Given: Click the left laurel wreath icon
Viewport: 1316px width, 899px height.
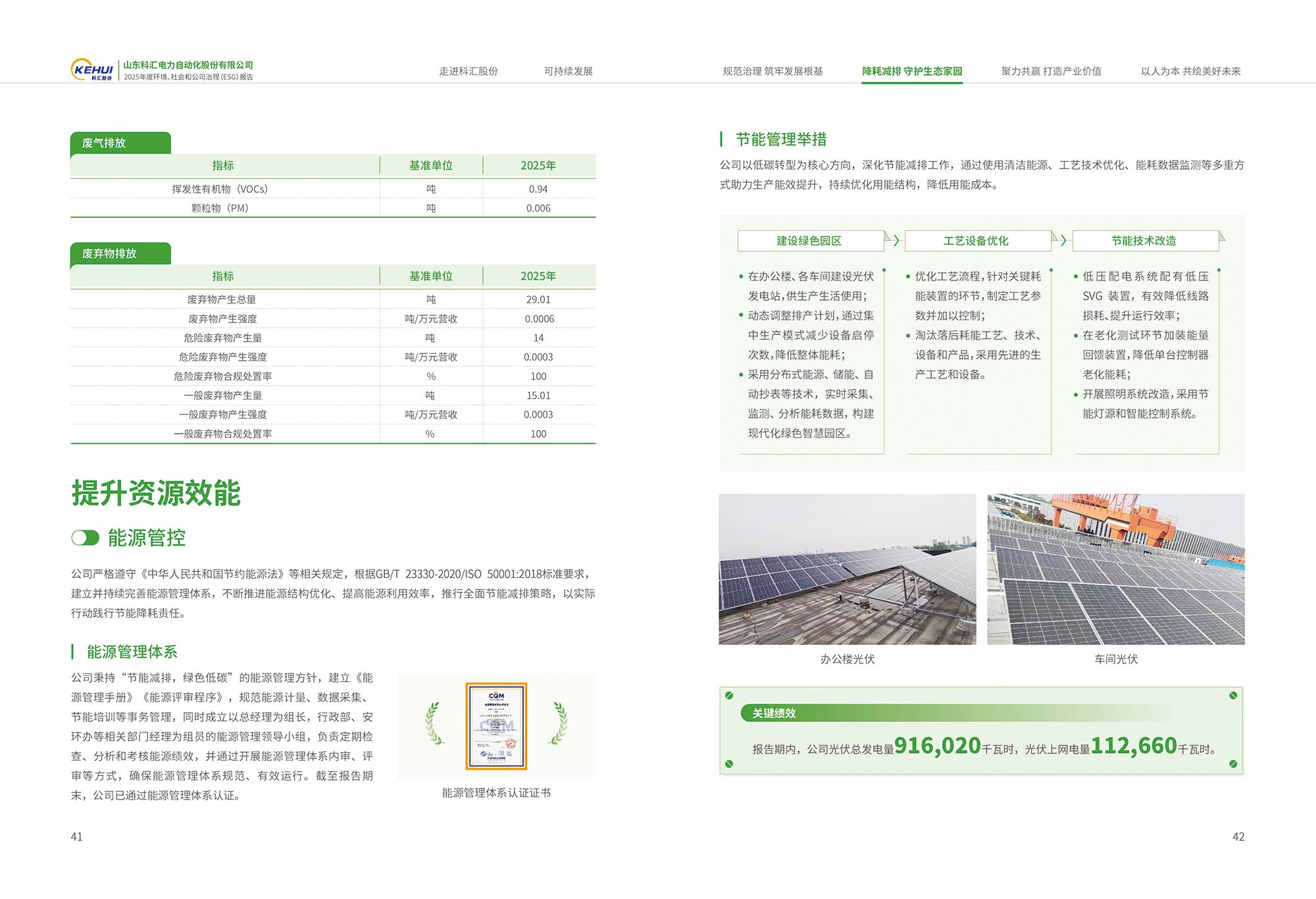Looking at the screenshot, I should pos(433,723).
